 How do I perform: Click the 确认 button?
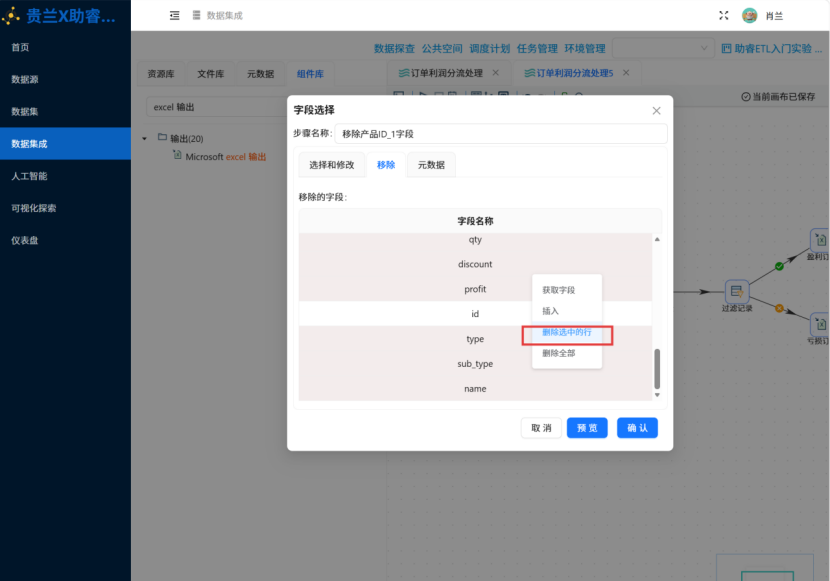pyautogui.click(x=637, y=428)
